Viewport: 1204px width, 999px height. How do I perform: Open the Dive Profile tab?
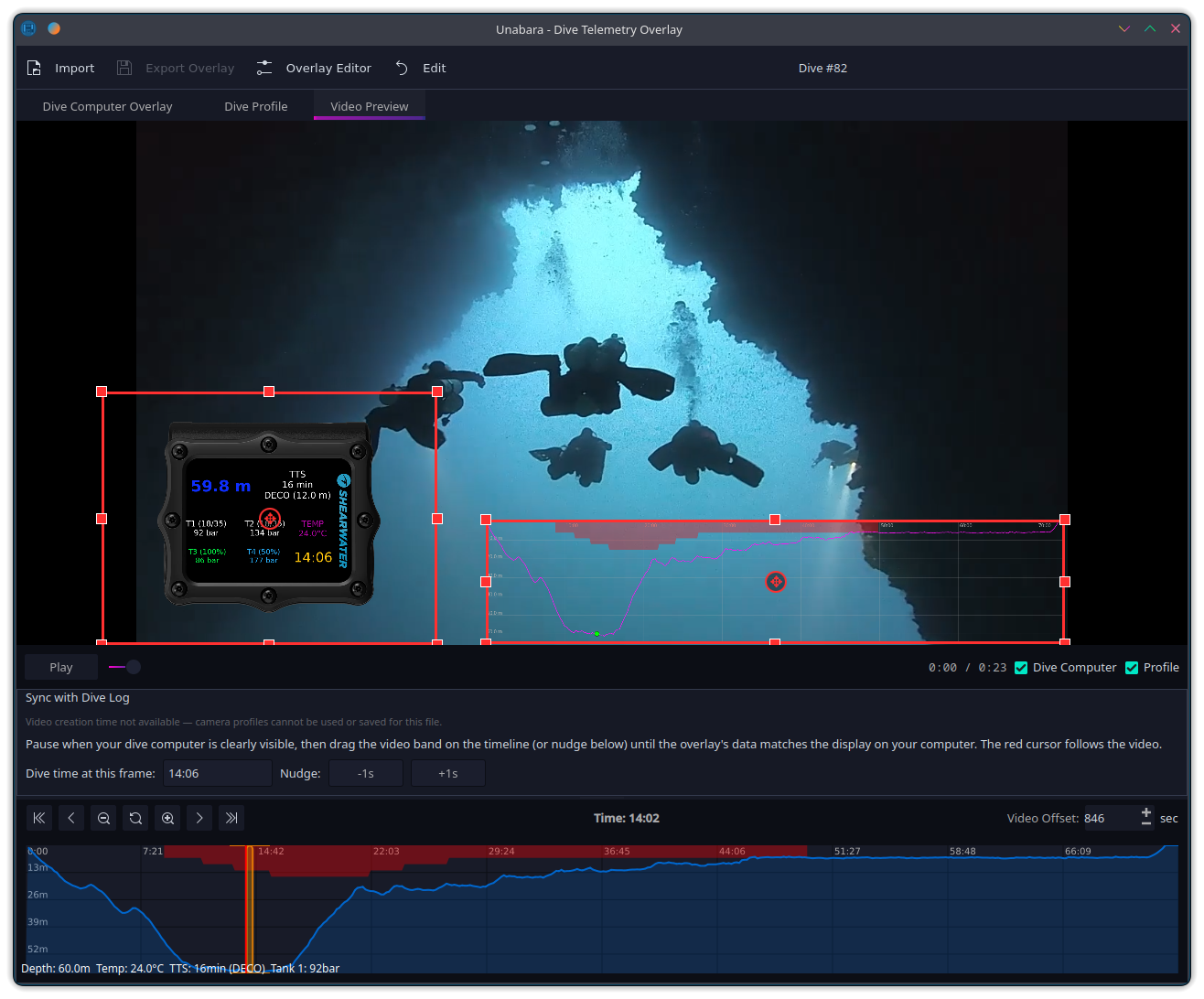pyautogui.click(x=256, y=106)
